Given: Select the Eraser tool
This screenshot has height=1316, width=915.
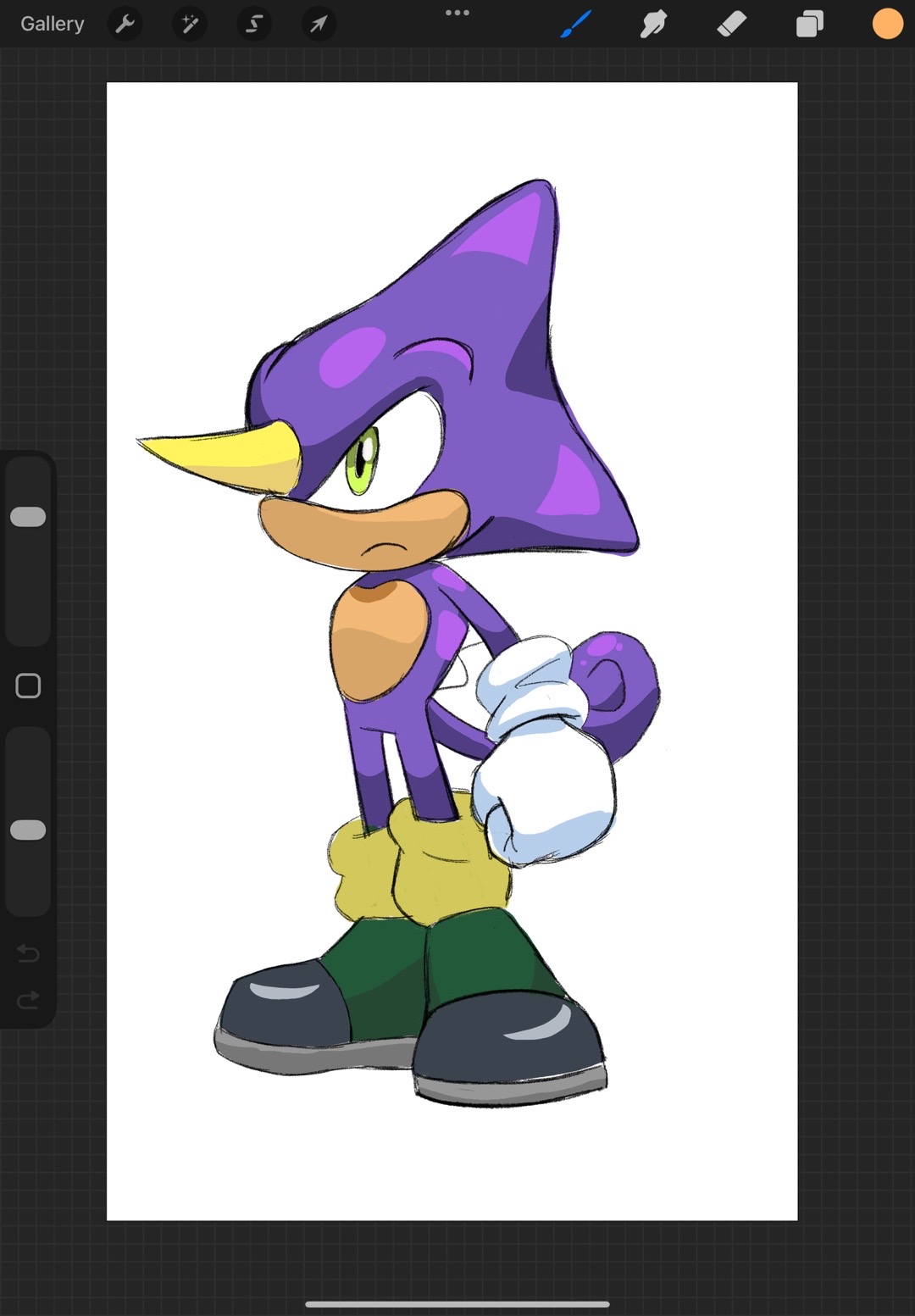Looking at the screenshot, I should coord(732,24).
